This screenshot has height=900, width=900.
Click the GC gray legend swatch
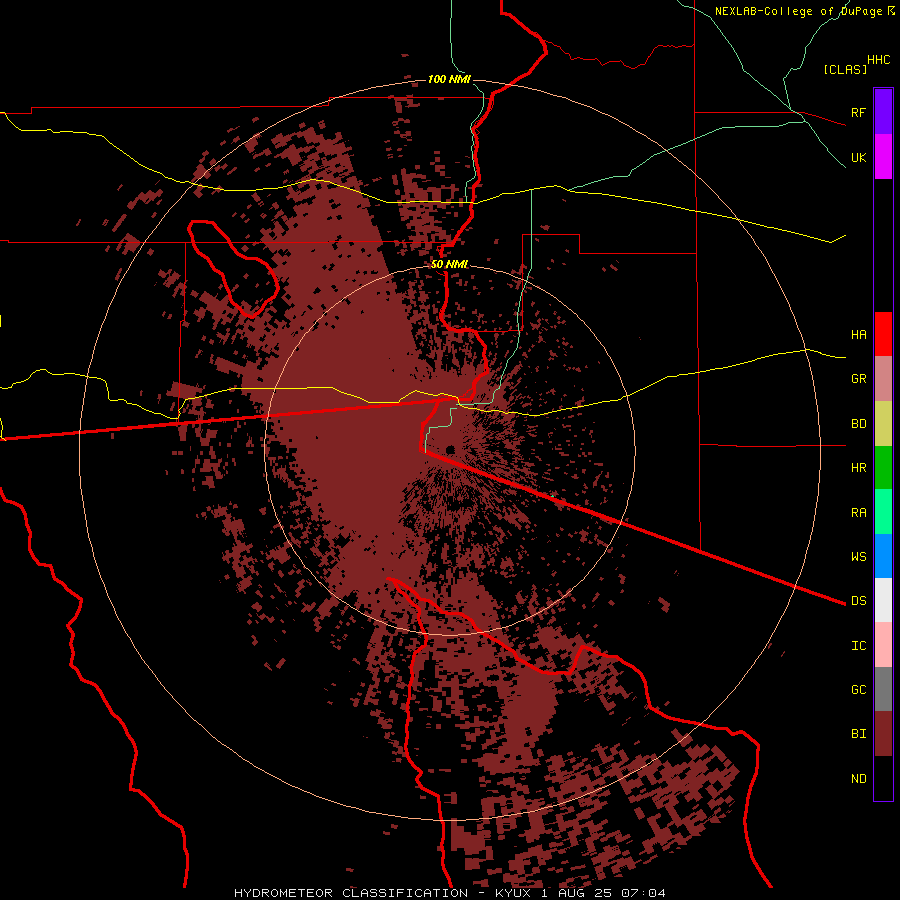[883, 689]
